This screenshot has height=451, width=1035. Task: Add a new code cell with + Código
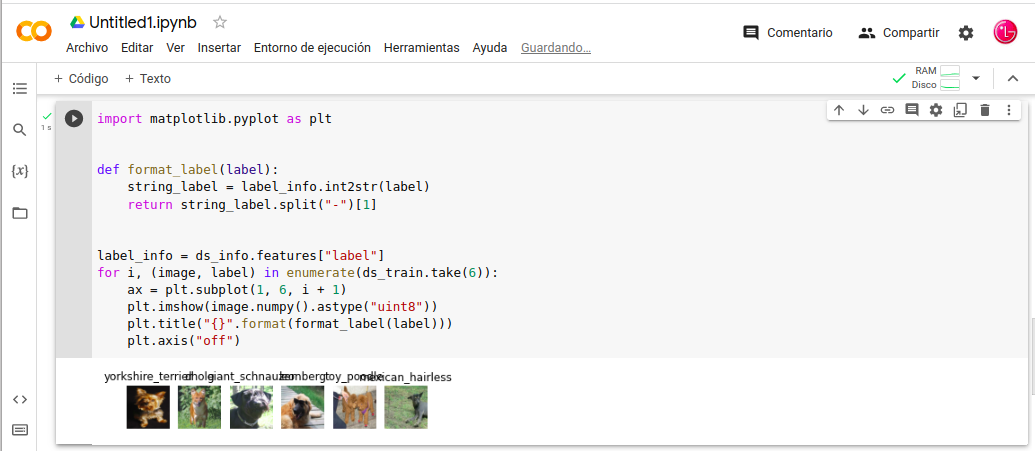80,78
